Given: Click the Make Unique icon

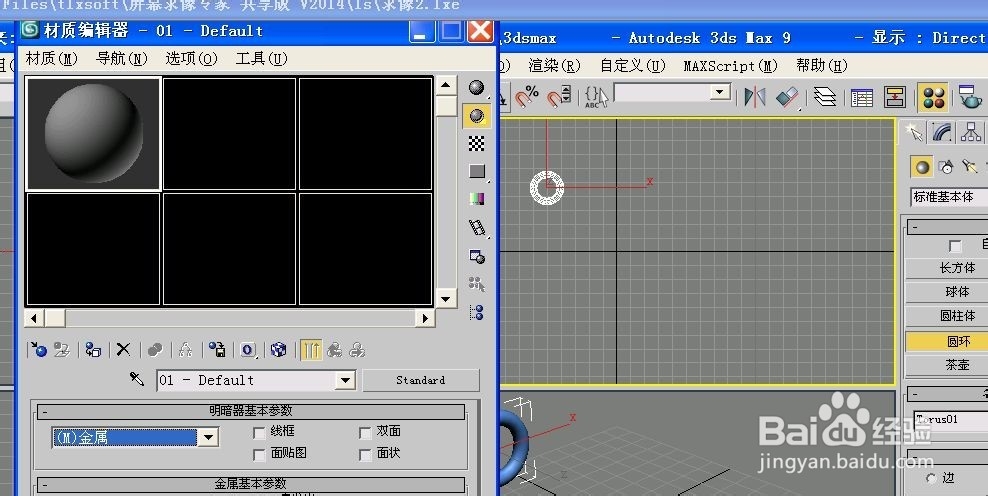Looking at the screenshot, I should (x=185, y=350).
